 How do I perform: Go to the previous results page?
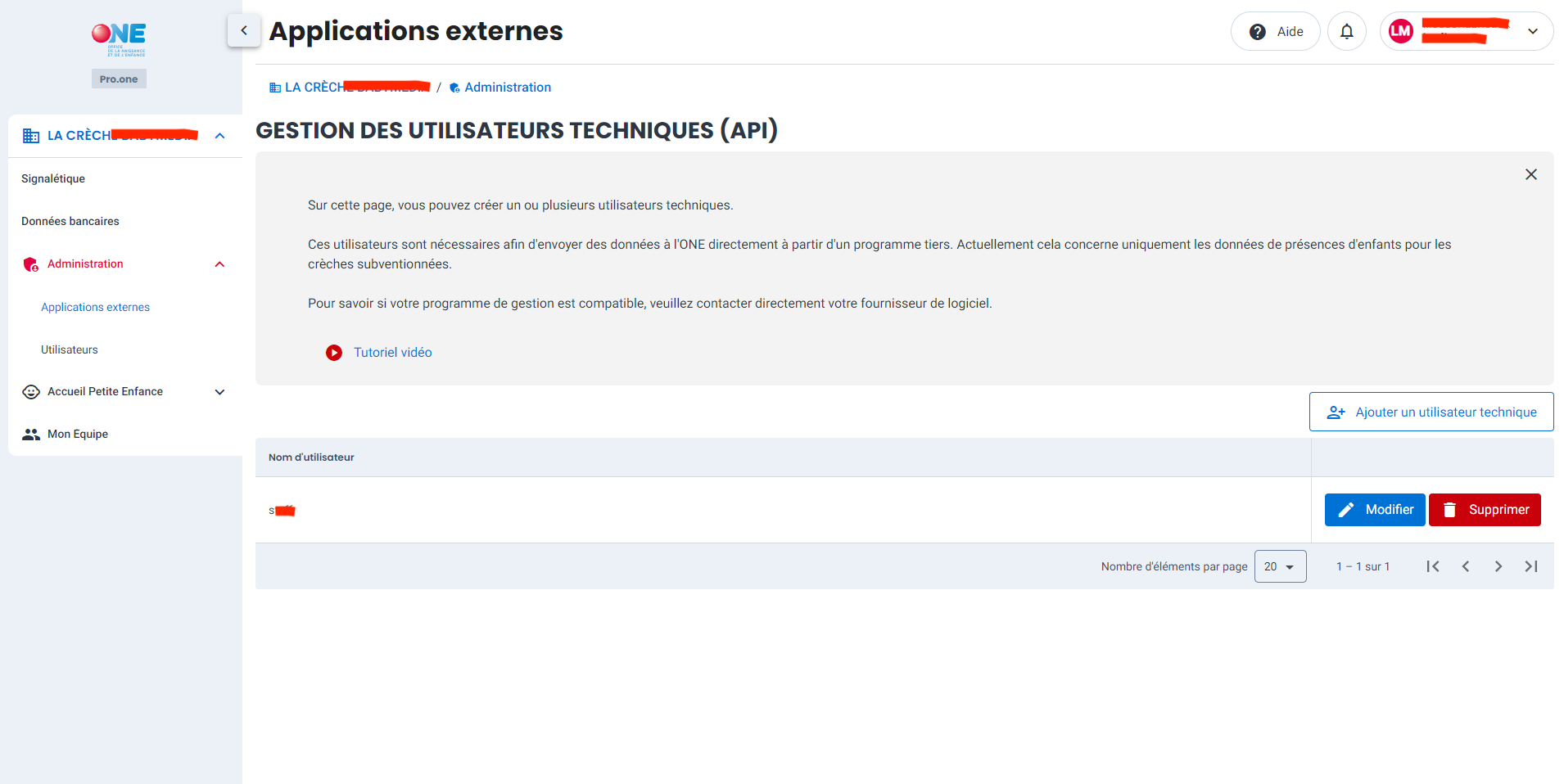1465,566
